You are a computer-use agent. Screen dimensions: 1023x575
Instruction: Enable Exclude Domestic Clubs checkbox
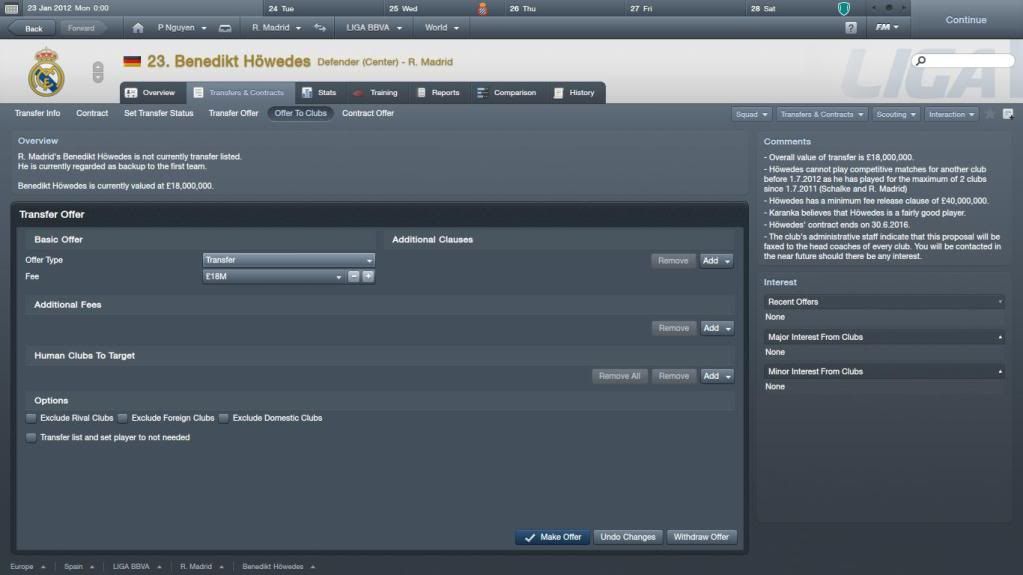223,418
